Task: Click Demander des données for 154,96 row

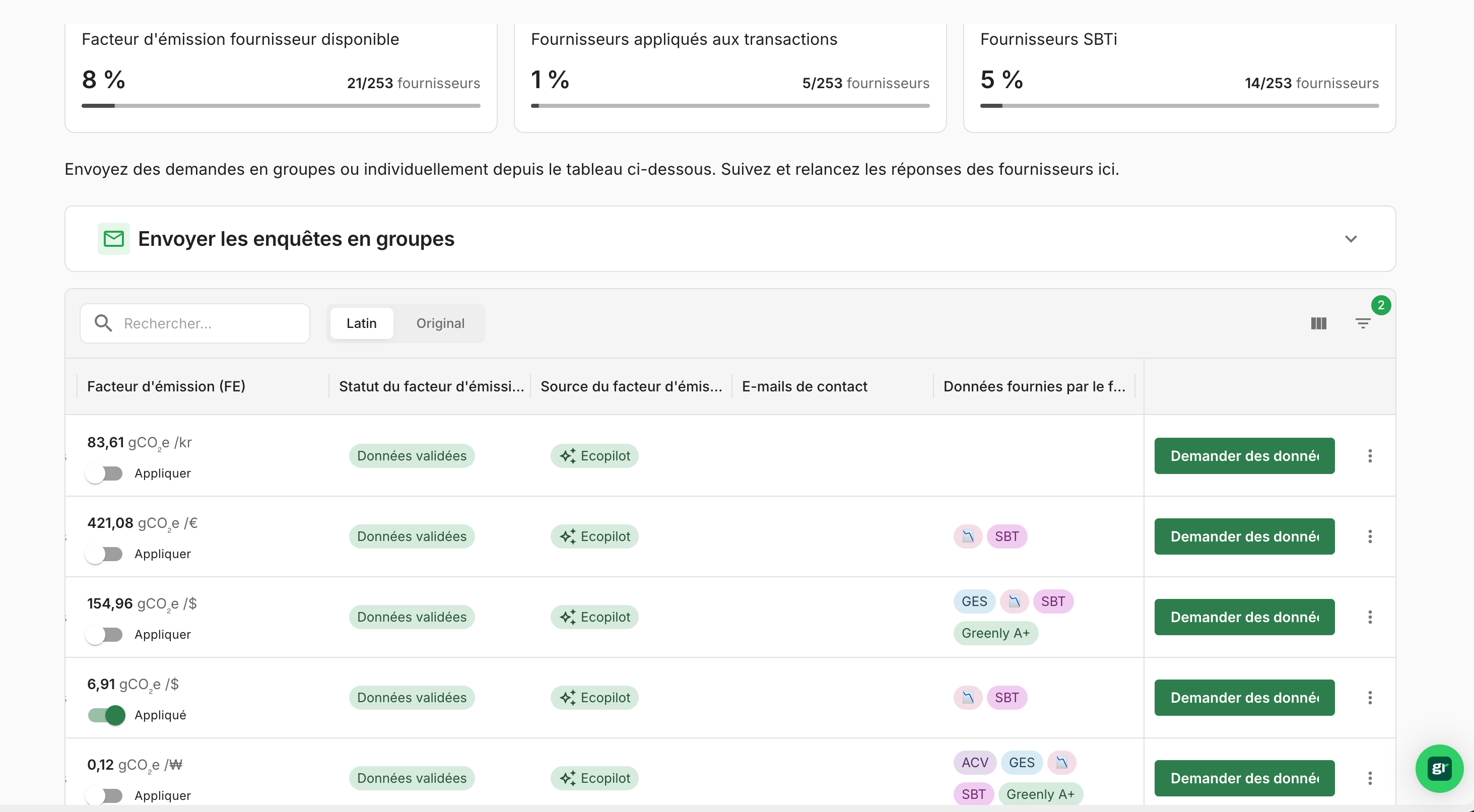Action: pos(1245,618)
